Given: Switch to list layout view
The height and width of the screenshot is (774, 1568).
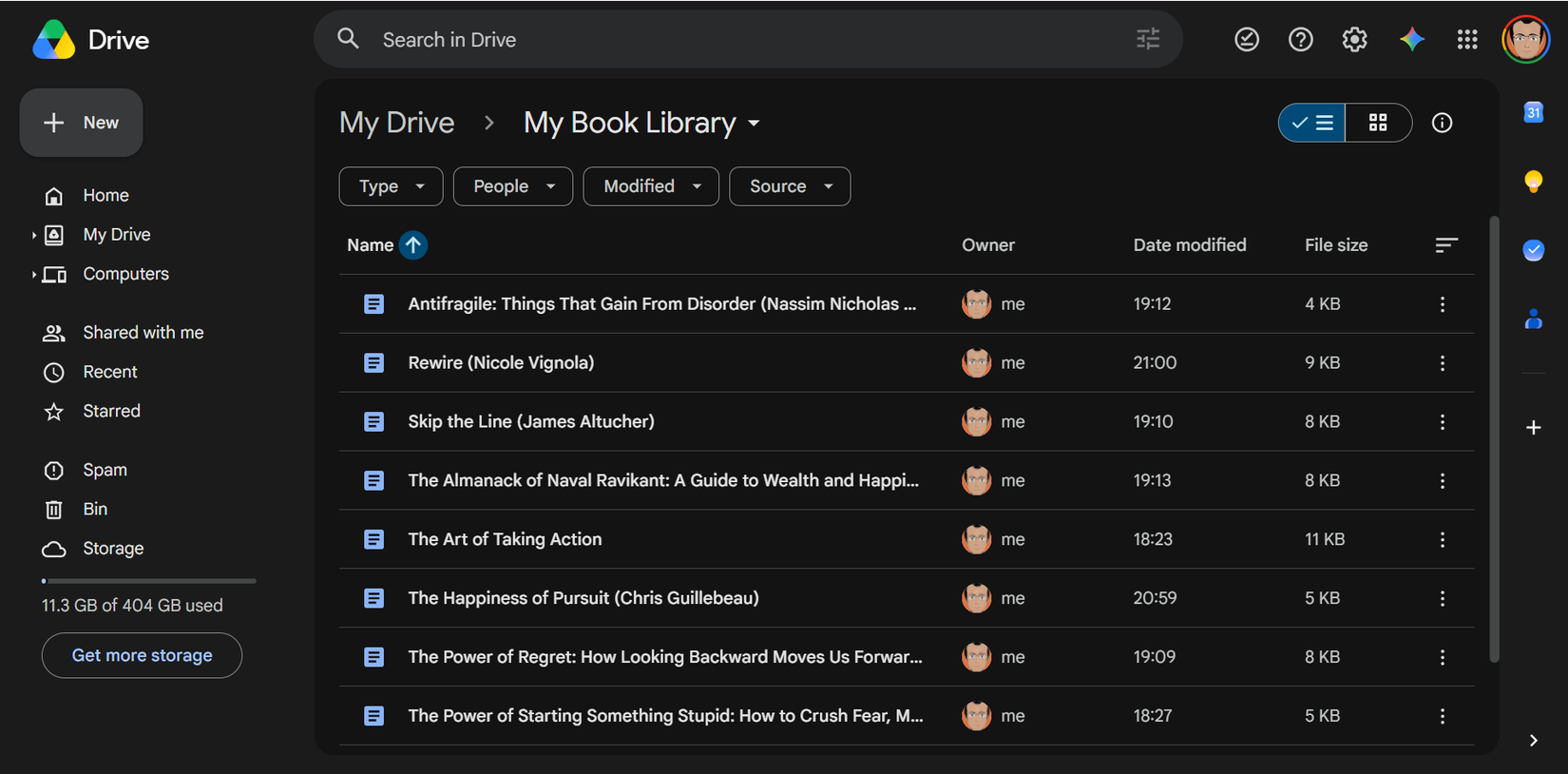Looking at the screenshot, I should click(1312, 123).
